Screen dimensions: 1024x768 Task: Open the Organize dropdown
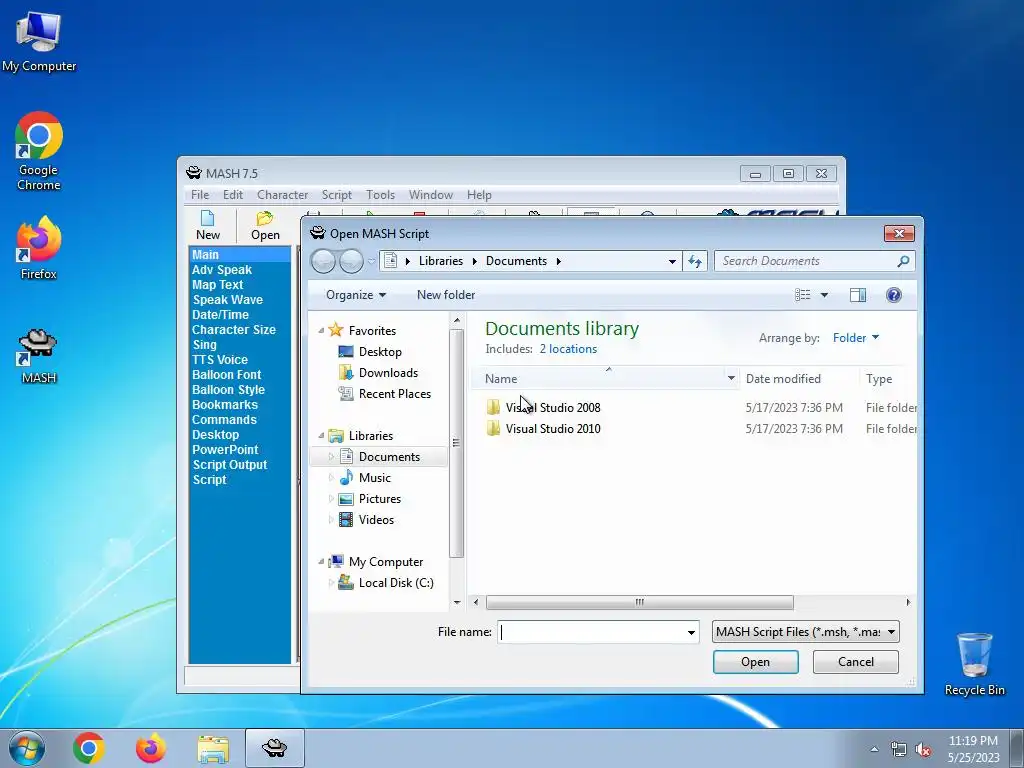click(356, 295)
